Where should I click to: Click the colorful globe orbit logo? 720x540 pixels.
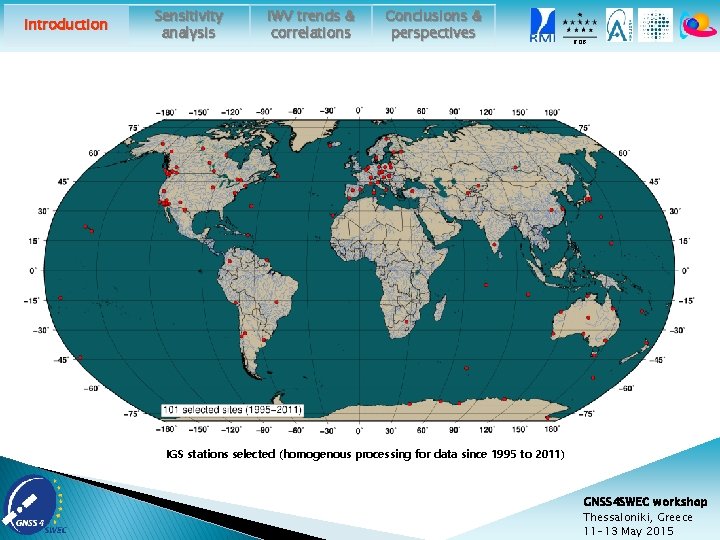tap(698, 25)
